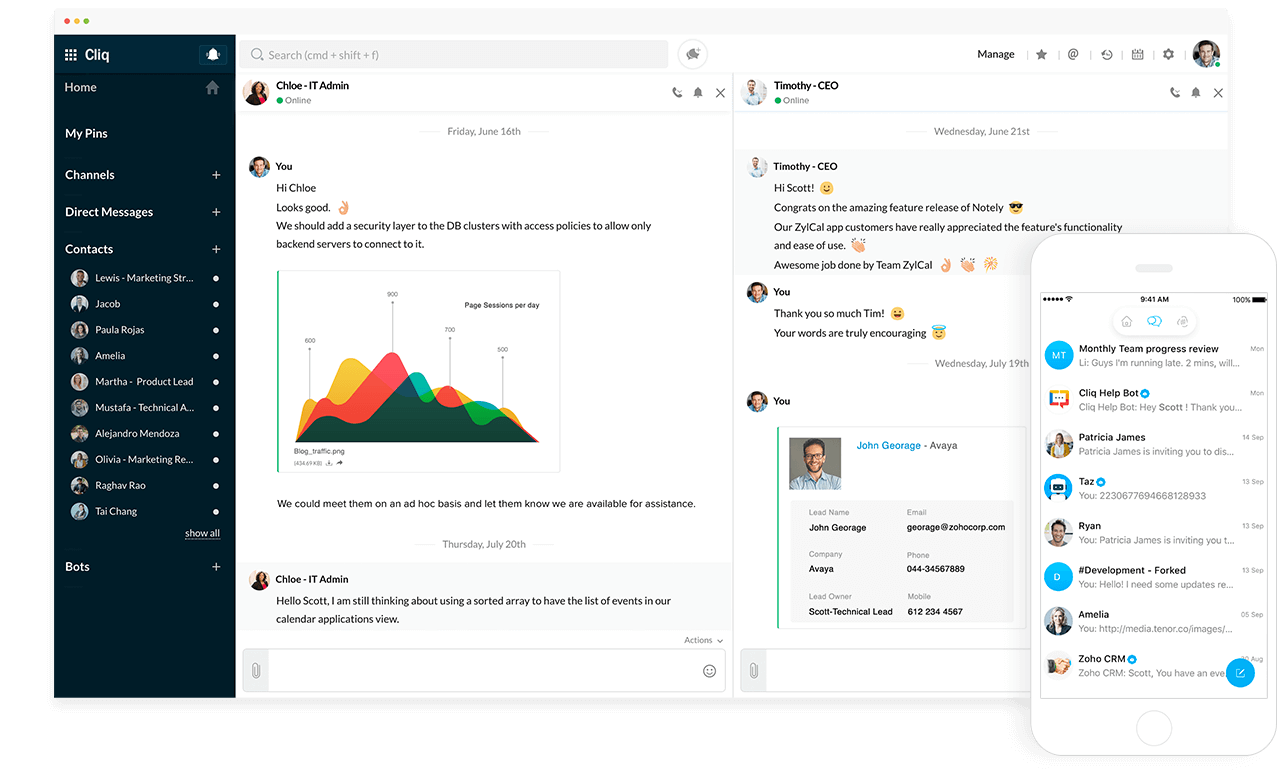Click the Manage menu in top bar

996,55
